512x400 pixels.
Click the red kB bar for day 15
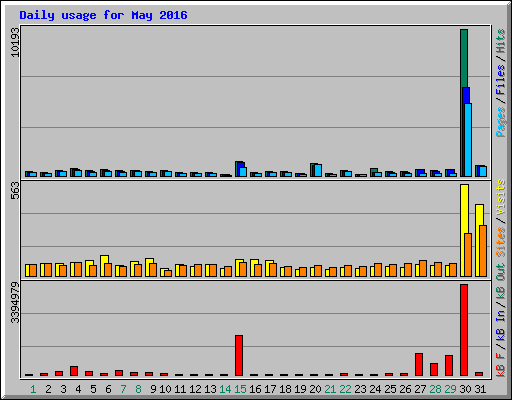[x=239, y=356]
